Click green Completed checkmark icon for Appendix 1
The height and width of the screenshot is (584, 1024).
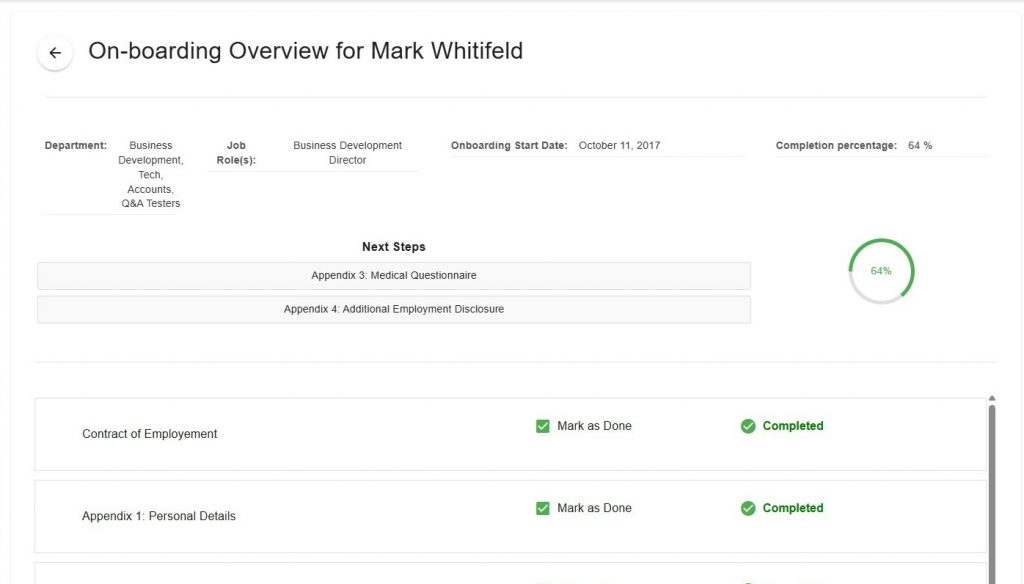(x=748, y=508)
